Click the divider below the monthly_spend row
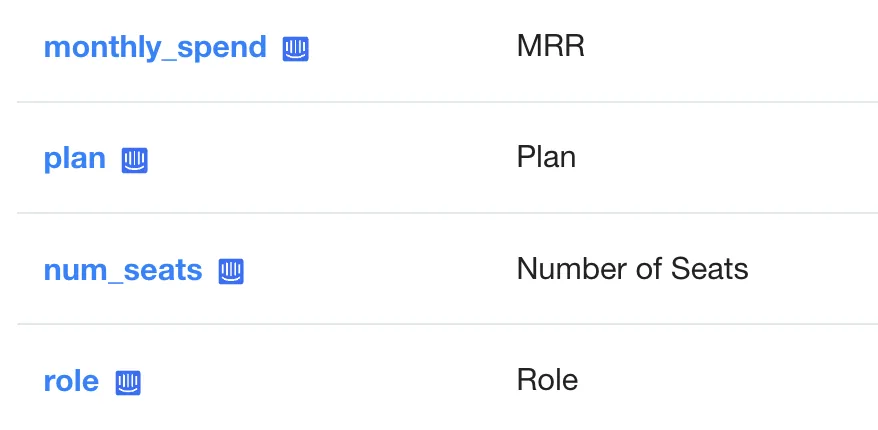This screenshot has height=430, width=878. 447,102
